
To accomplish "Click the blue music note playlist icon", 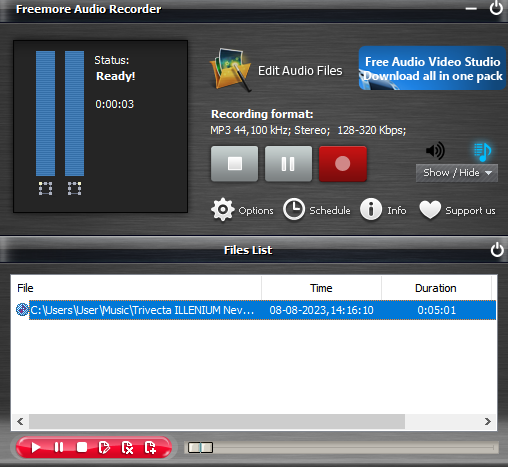I will [x=482, y=151].
